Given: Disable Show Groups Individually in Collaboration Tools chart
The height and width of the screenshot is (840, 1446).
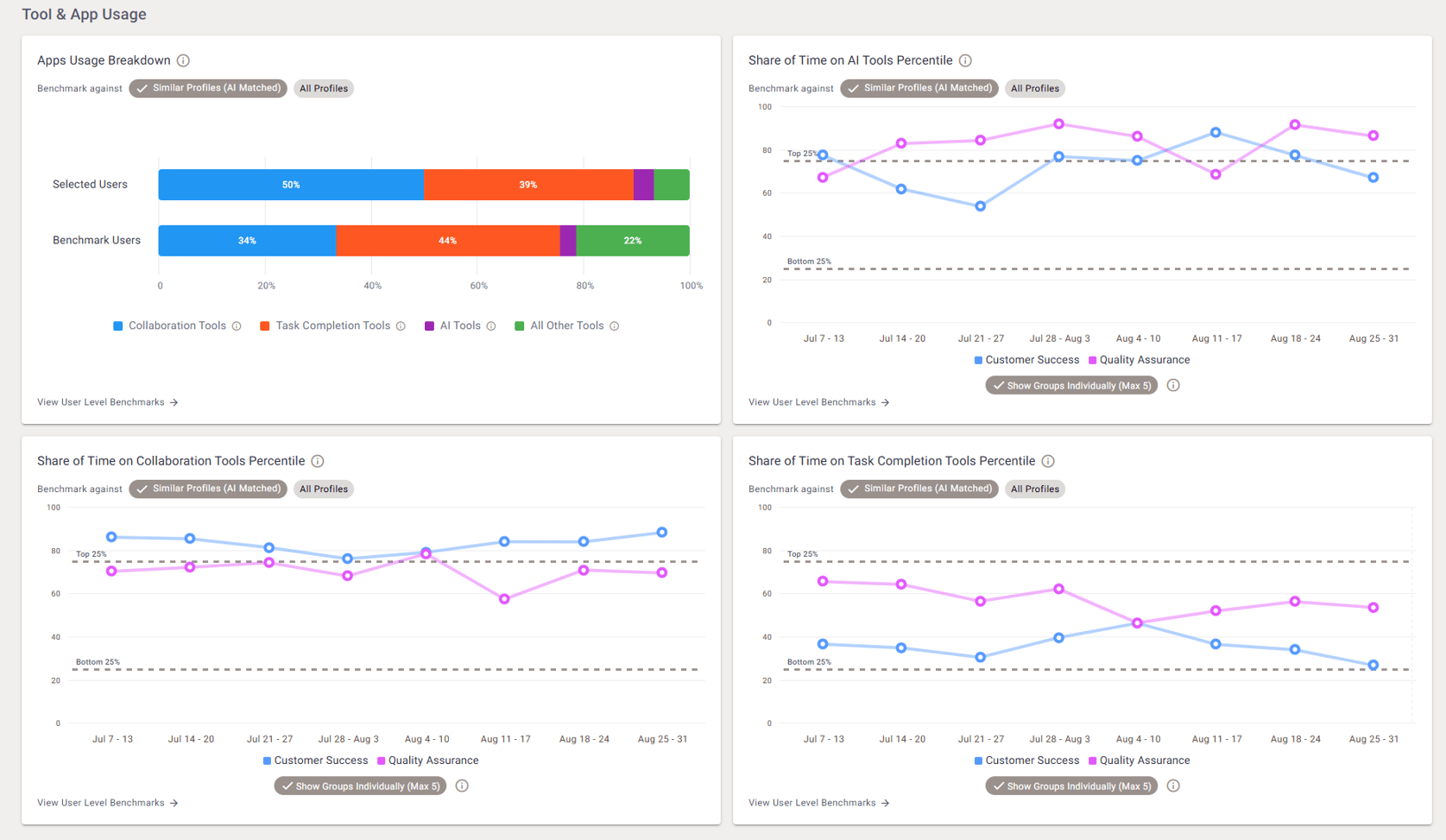Looking at the screenshot, I should click(x=360, y=786).
